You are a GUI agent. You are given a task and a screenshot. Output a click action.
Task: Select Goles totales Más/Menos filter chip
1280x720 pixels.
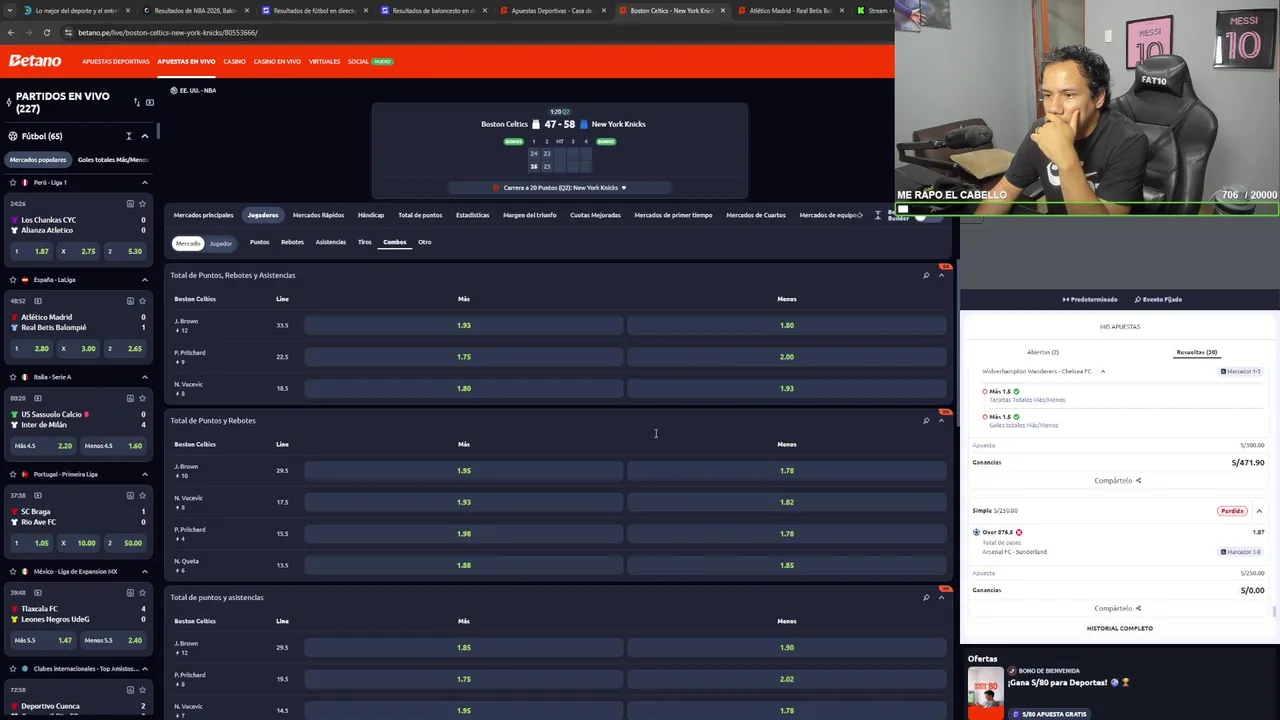[112, 160]
